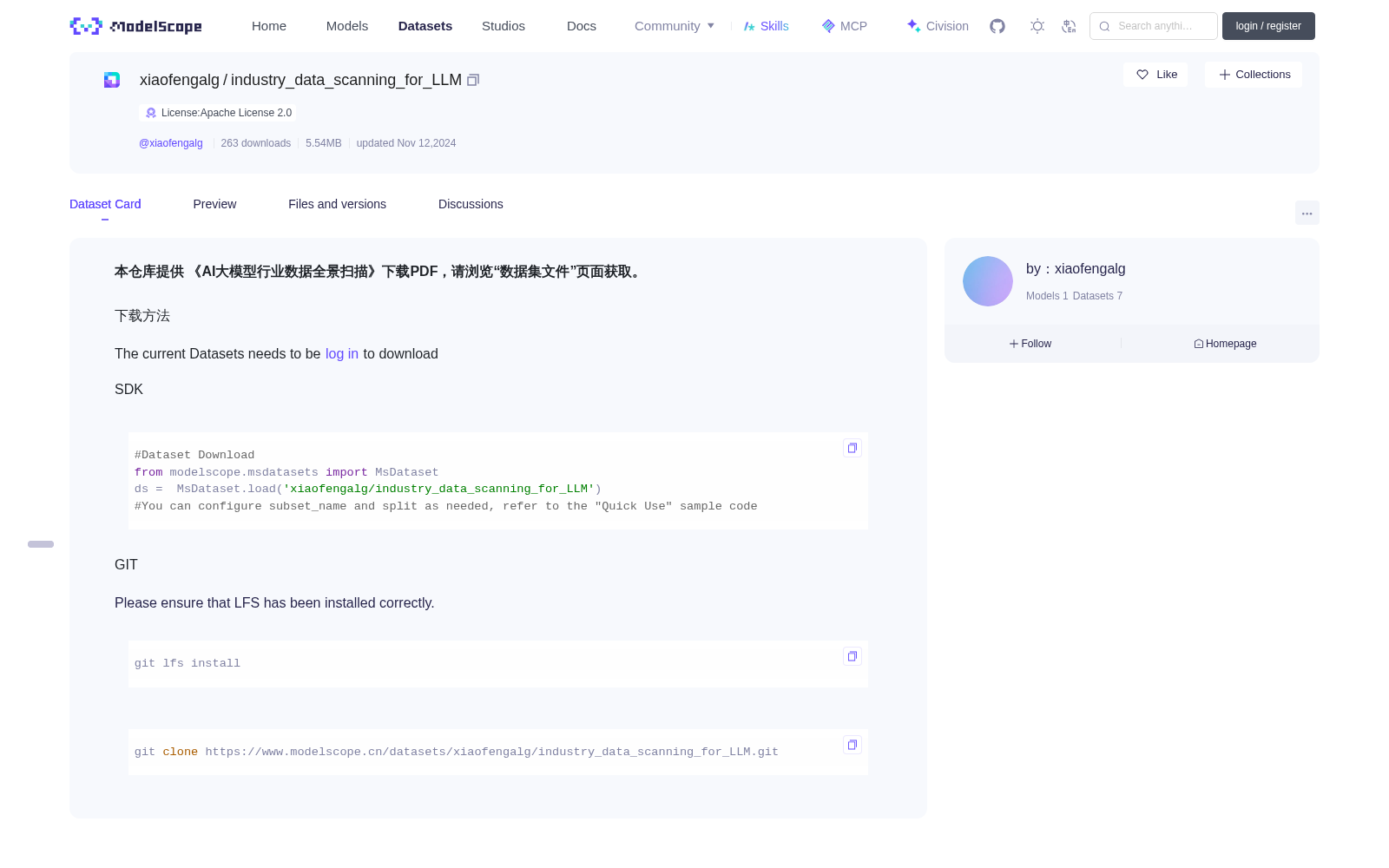This screenshot has height=868, width=1389.
Task: Click the '下载方法' heading
Action: pyautogui.click(x=142, y=316)
